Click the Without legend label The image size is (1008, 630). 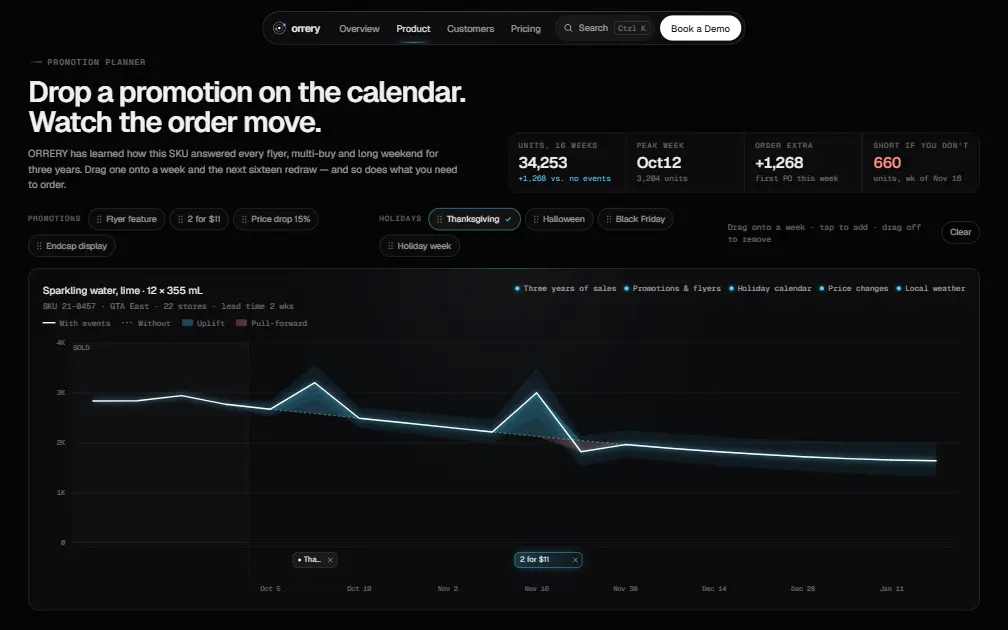[154, 323]
